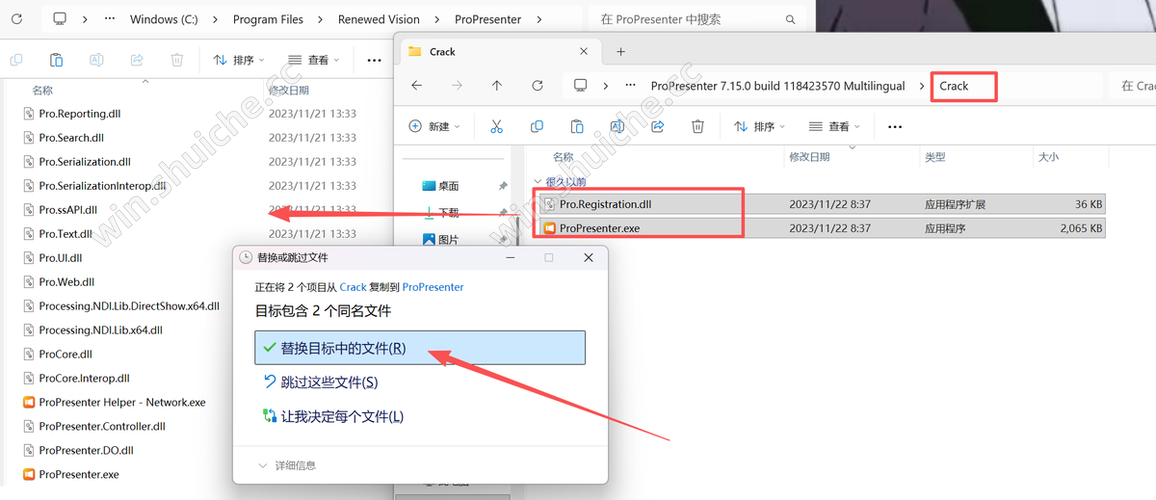Image resolution: width=1156 pixels, height=500 pixels.
Task: Select the Crack folder tab
Action: pos(499,52)
